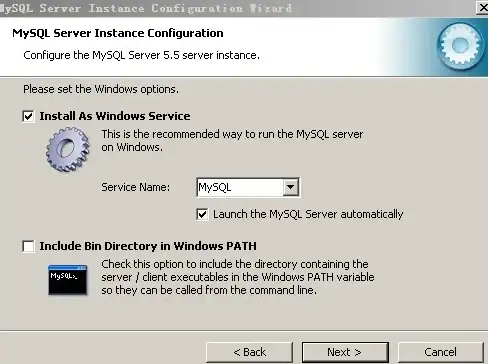Enable Include Bin Directory in Windows PATH
The width and height of the screenshot is (488, 364).
pyautogui.click(x=28, y=246)
